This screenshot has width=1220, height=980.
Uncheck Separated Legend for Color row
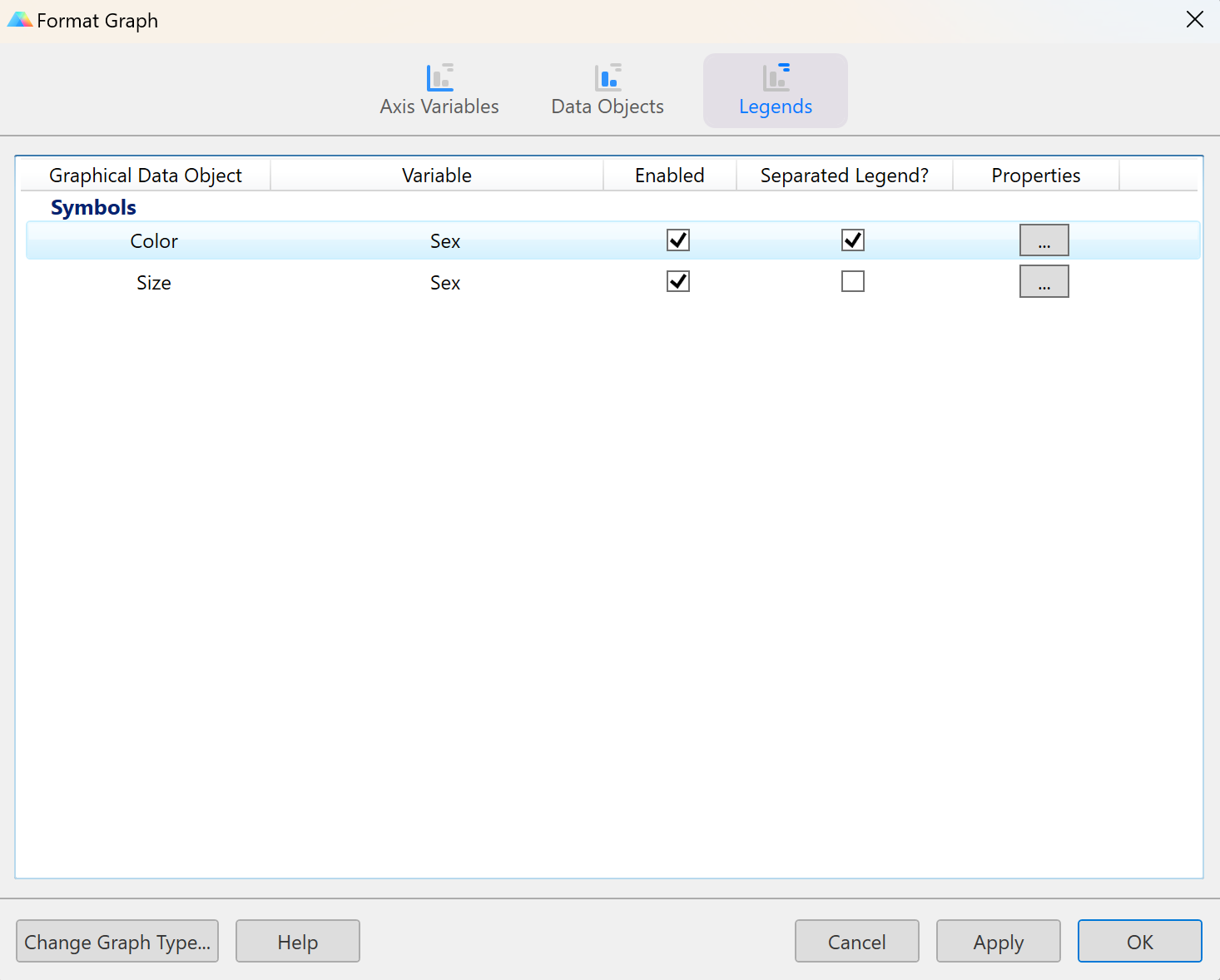click(x=853, y=240)
